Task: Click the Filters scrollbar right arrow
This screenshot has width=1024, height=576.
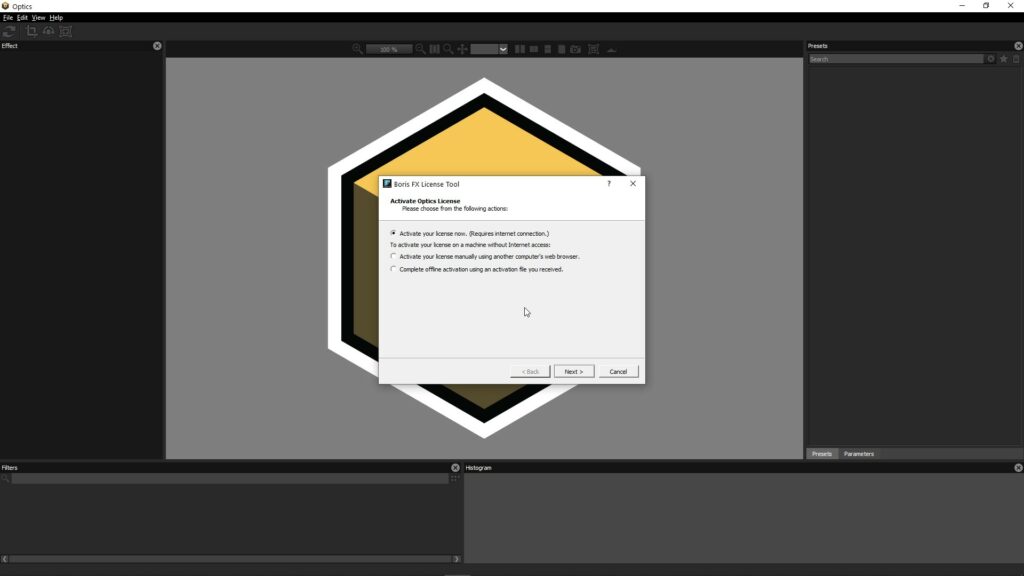Action: [x=456, y=559]
